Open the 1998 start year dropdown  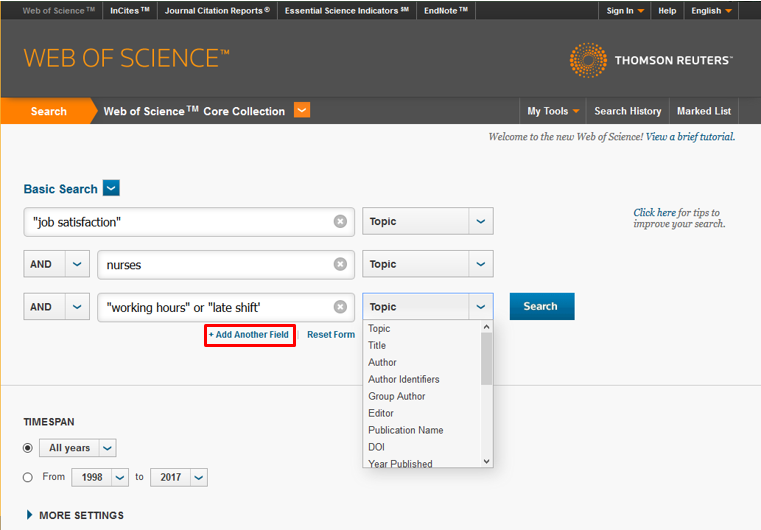tap(119, 478)
